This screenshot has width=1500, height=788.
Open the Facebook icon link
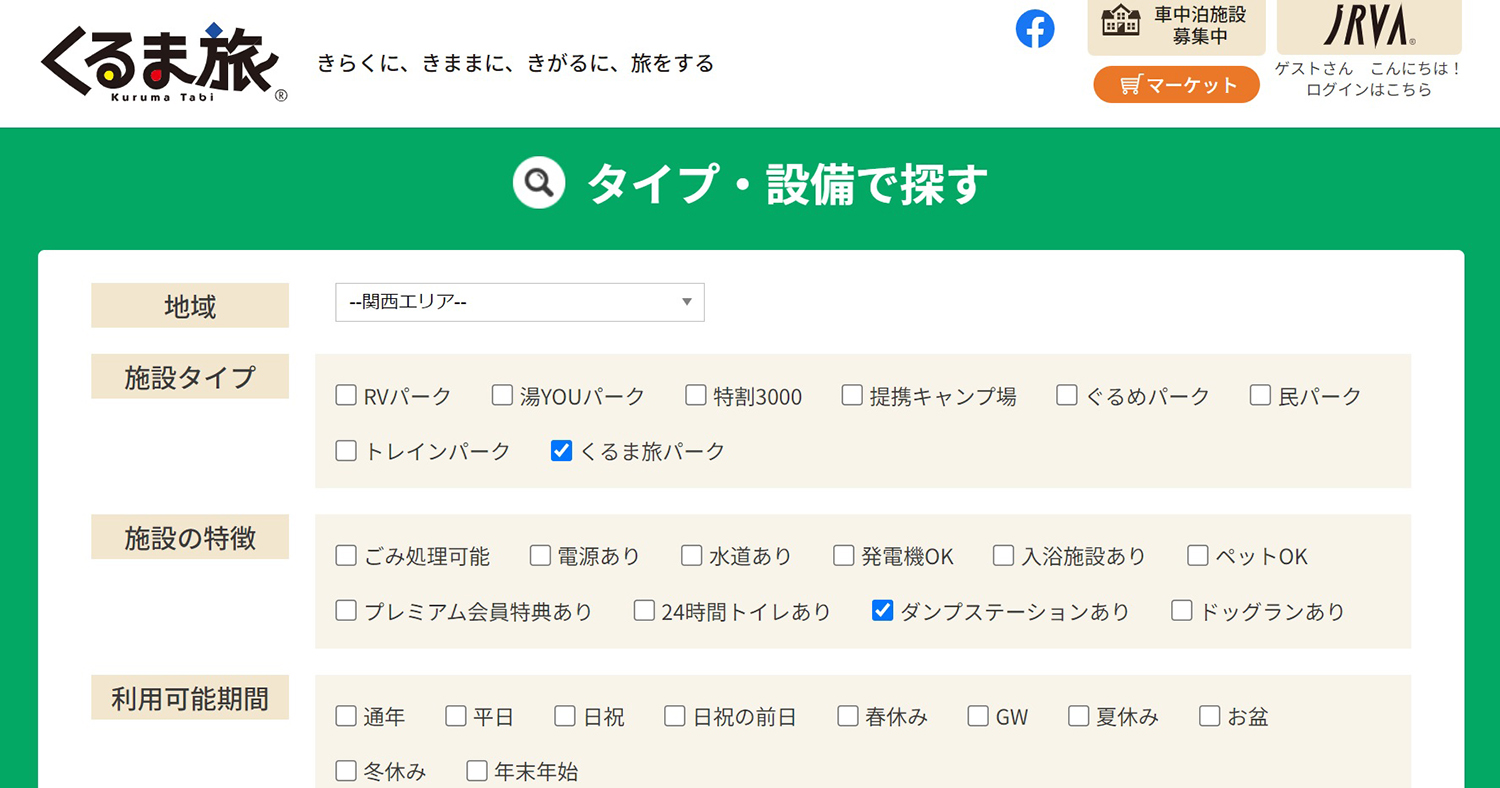point(1035,29)
